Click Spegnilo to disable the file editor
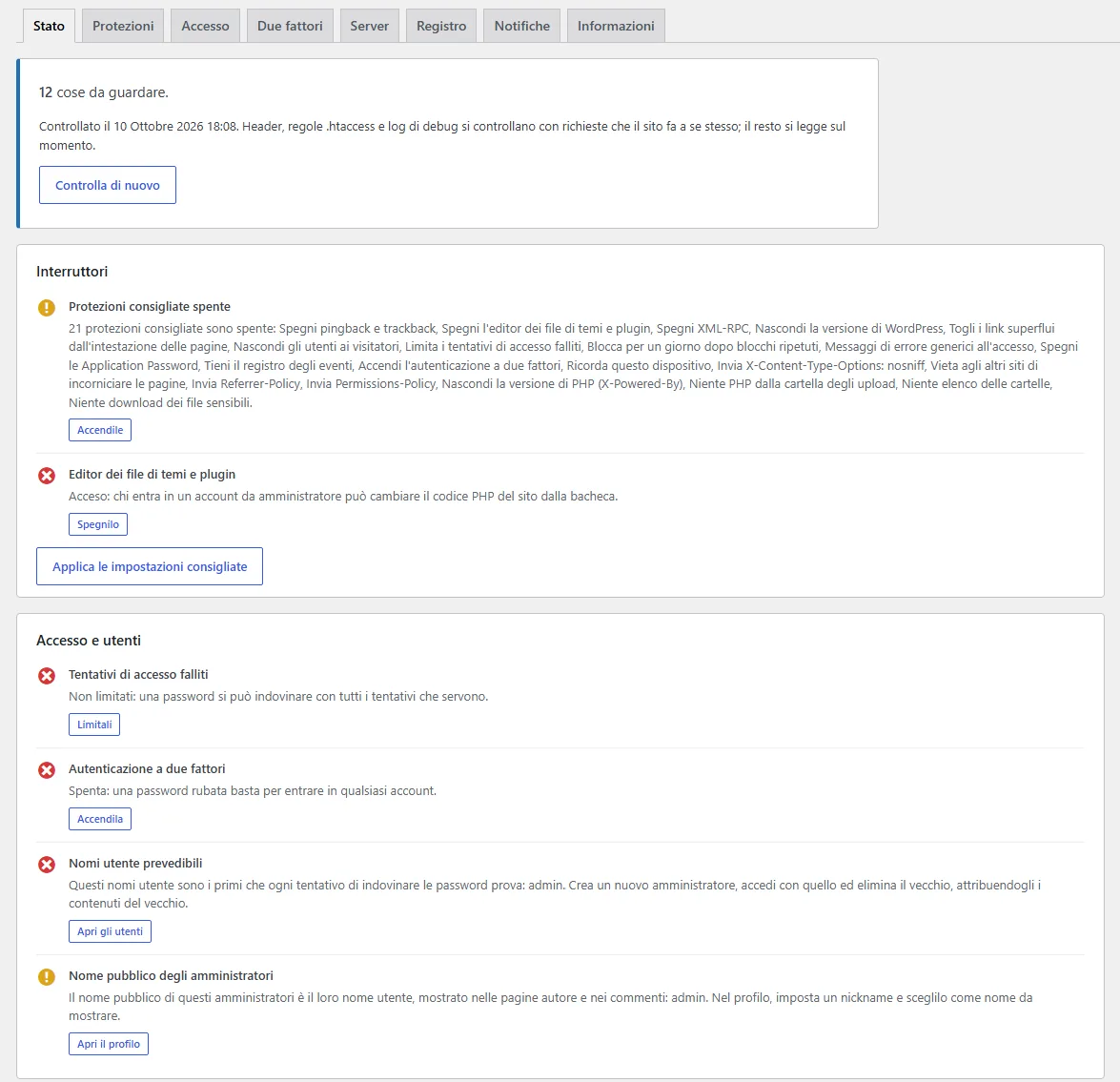The height and width of the screenshot is (1082, 1120). [98, 524]
